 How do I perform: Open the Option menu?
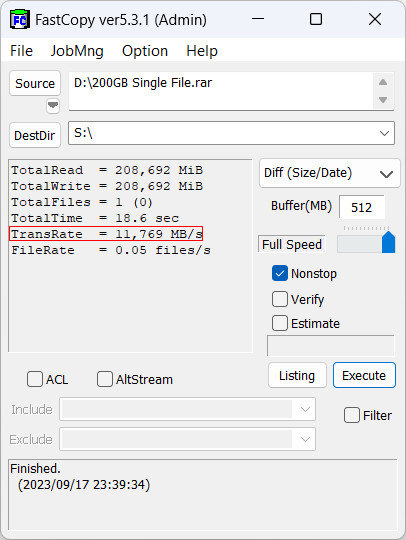145,51
